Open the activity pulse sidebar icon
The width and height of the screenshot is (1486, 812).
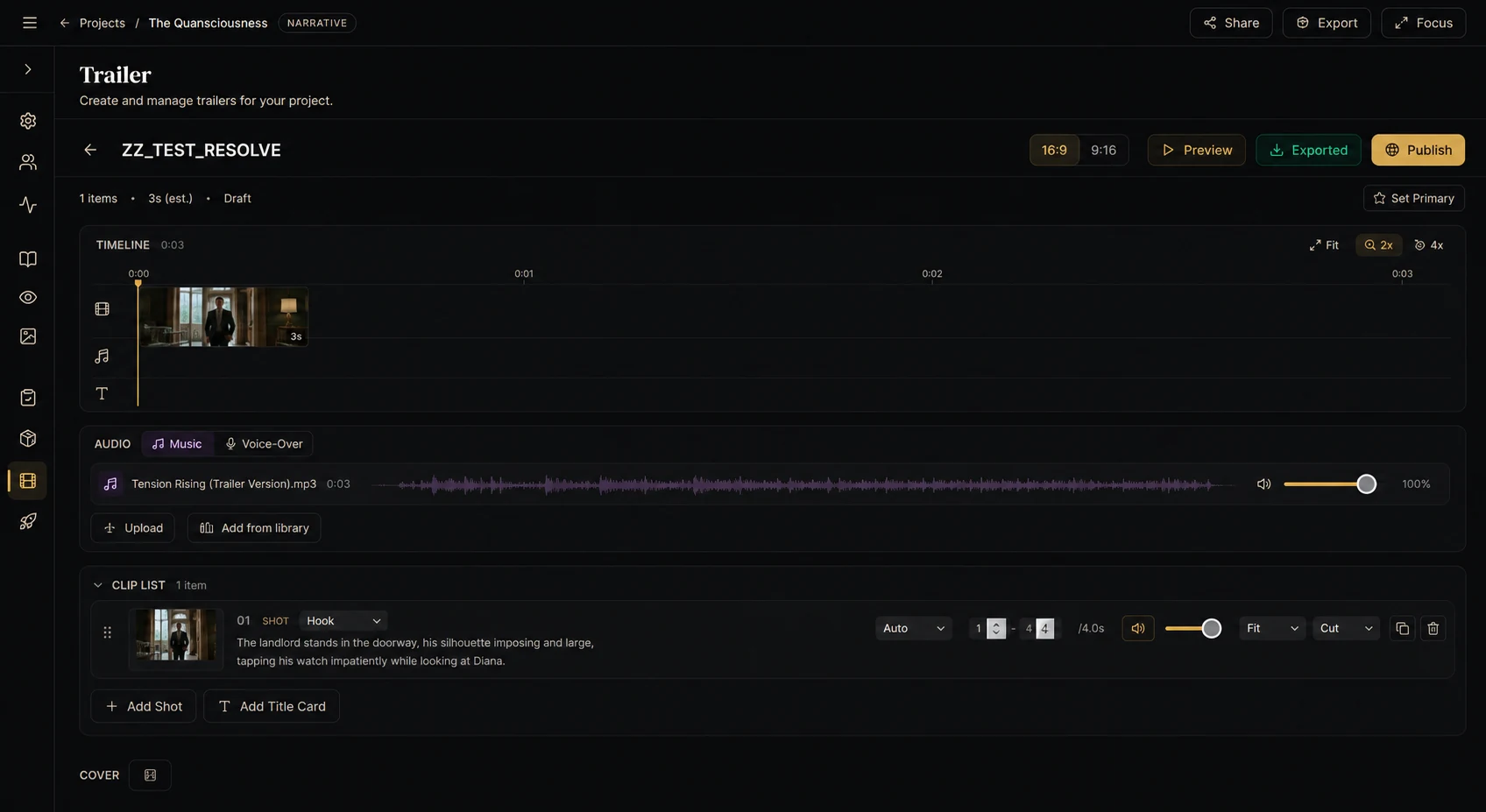28,205
